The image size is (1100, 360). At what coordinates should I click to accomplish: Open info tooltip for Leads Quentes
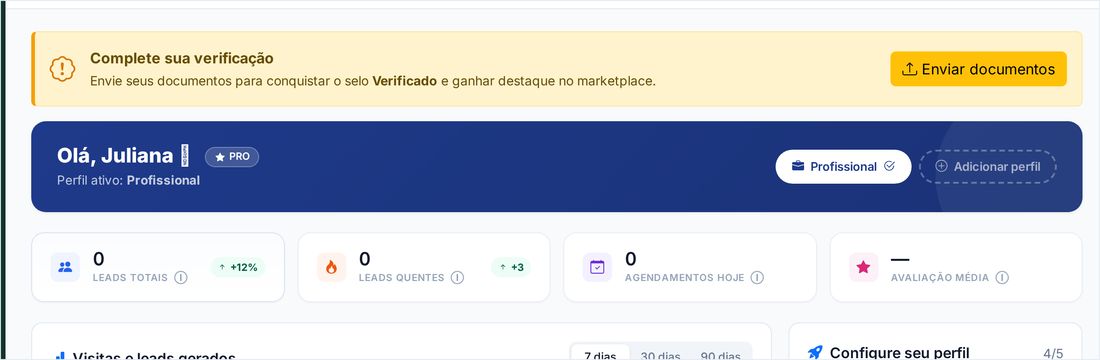457,278
